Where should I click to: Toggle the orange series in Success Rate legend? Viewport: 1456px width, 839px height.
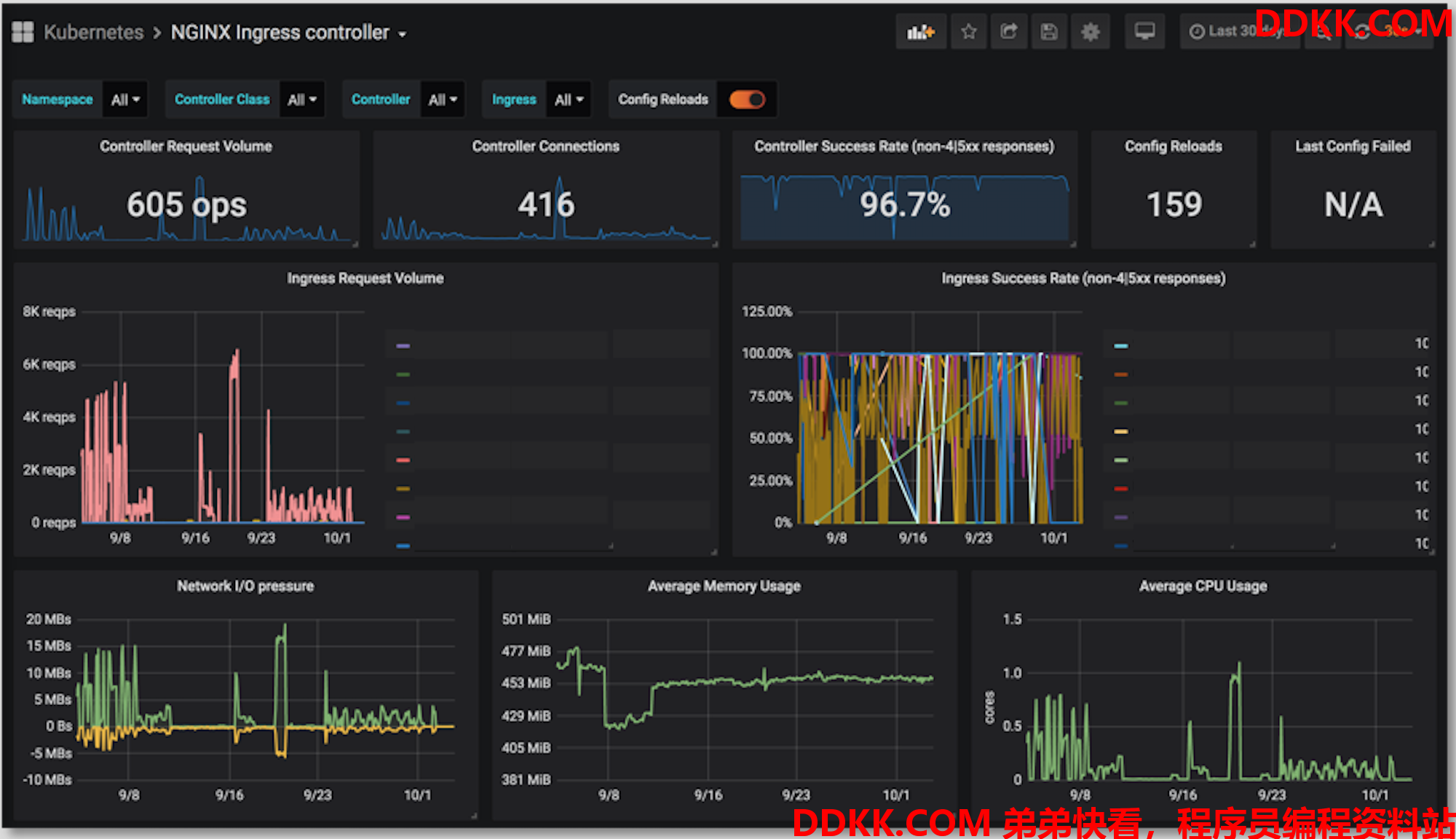click(x=1121, y=374)
